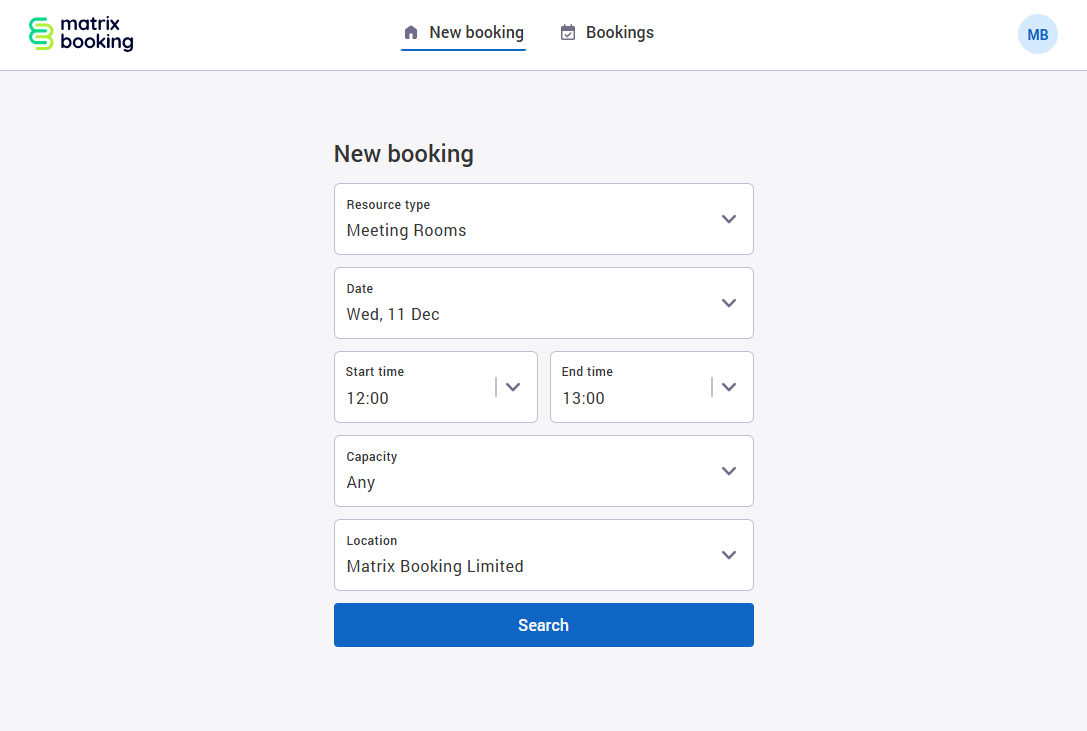Click the Capacity chevron arrow
The height and width of the screenshot is (731, 1087).
(729, 471)
